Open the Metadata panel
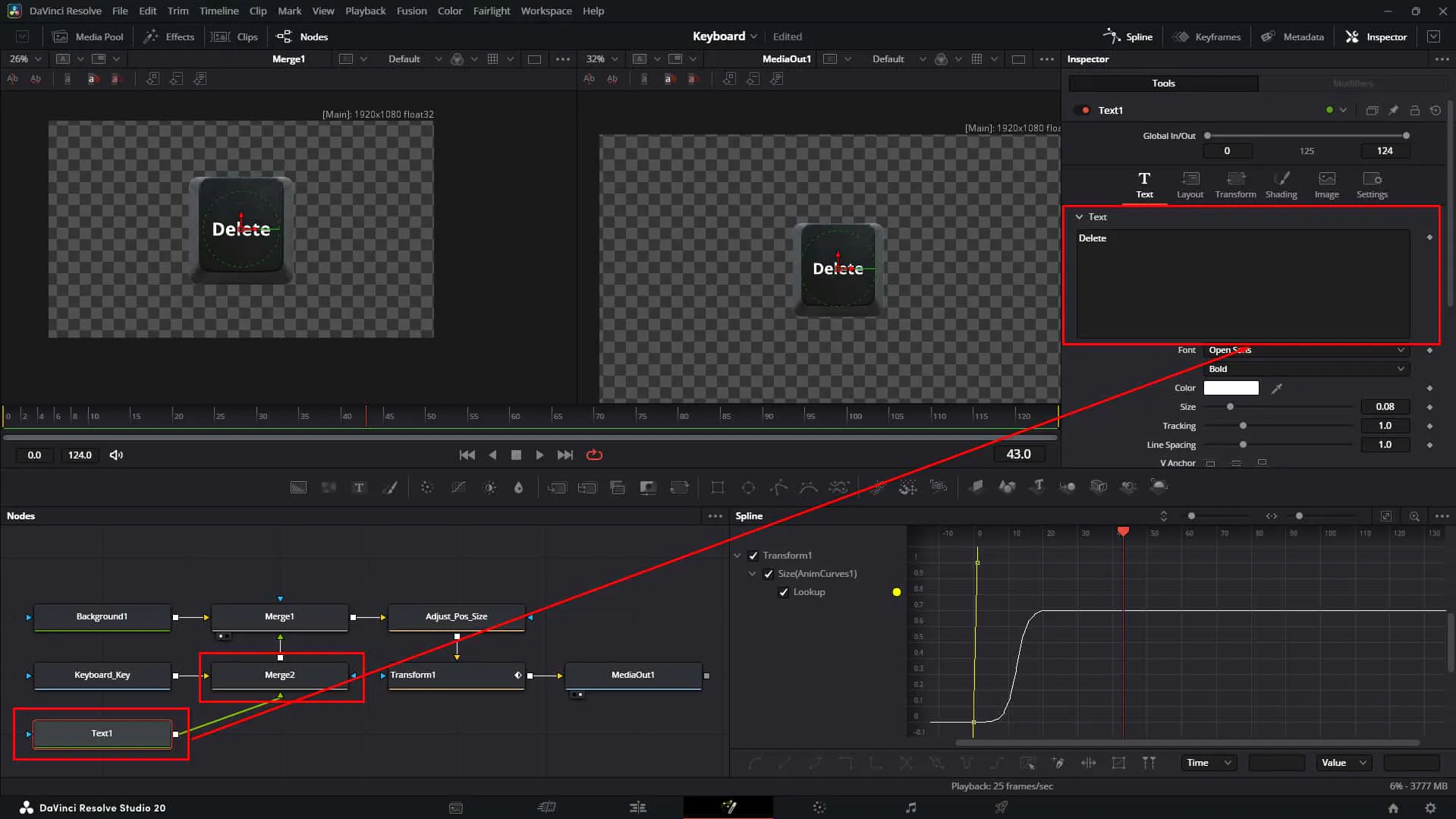The width and height of the screenshot is (1456, 819). 1292,36
